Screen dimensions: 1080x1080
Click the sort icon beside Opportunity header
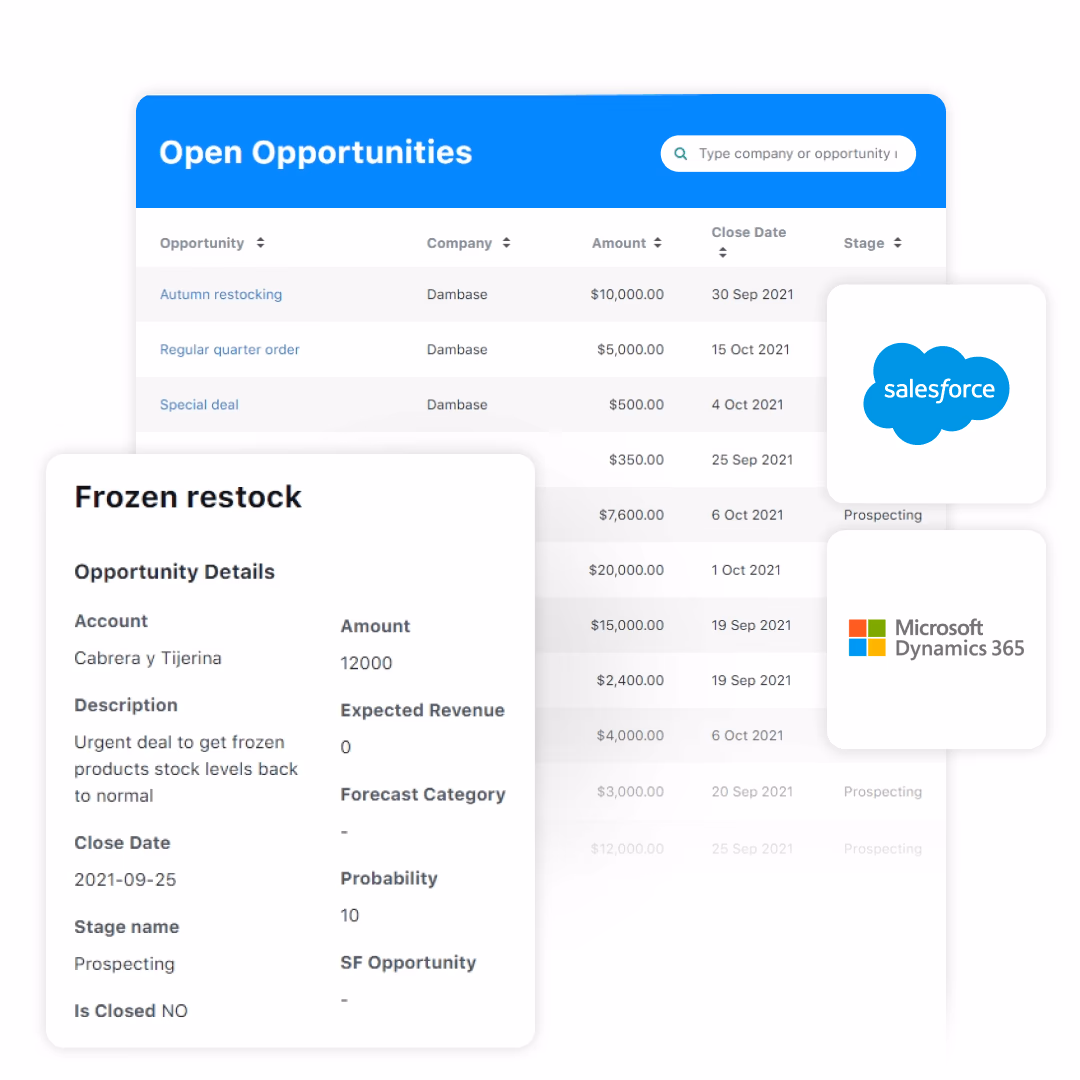[260, 242]
